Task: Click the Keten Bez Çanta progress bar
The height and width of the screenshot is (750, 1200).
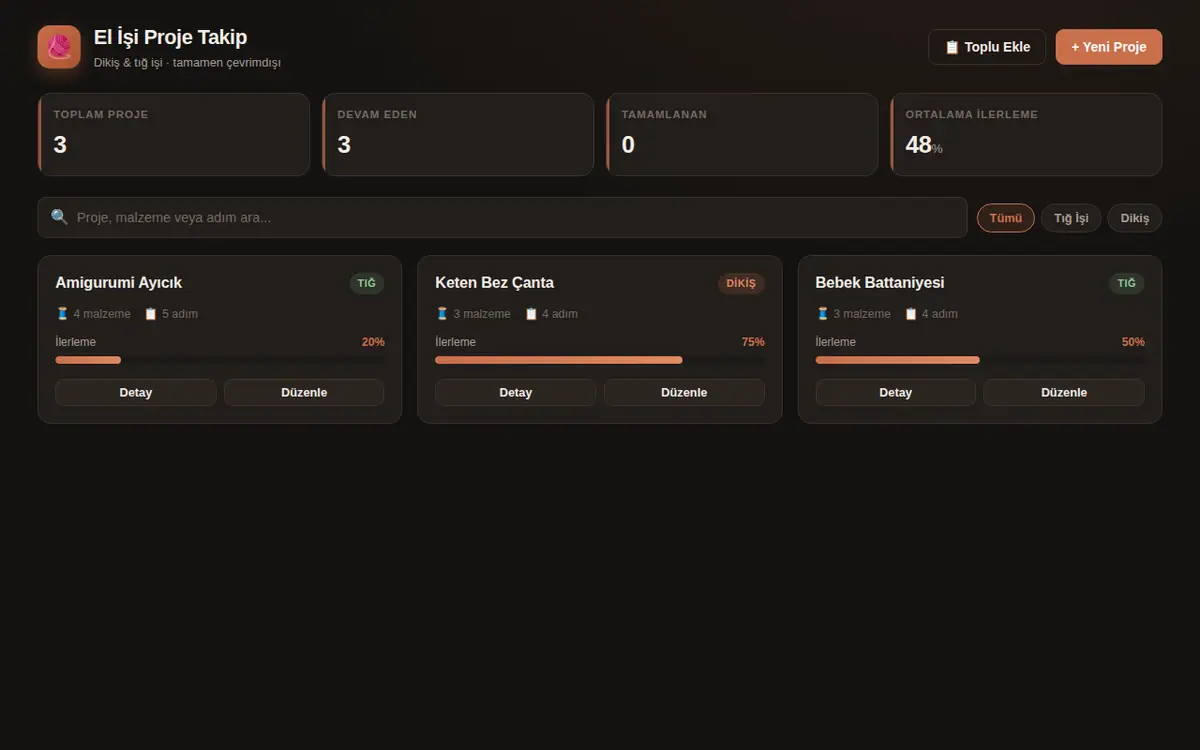Action: click(x=600, y=360)
